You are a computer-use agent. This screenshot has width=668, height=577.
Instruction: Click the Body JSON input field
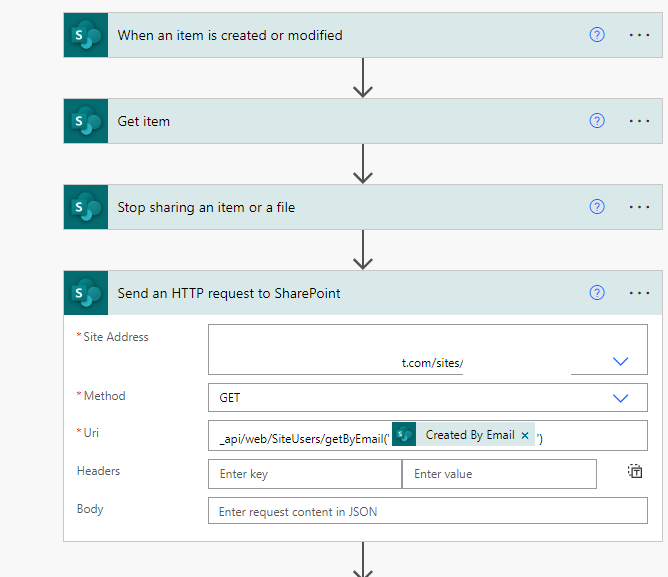tap(428, 511)
